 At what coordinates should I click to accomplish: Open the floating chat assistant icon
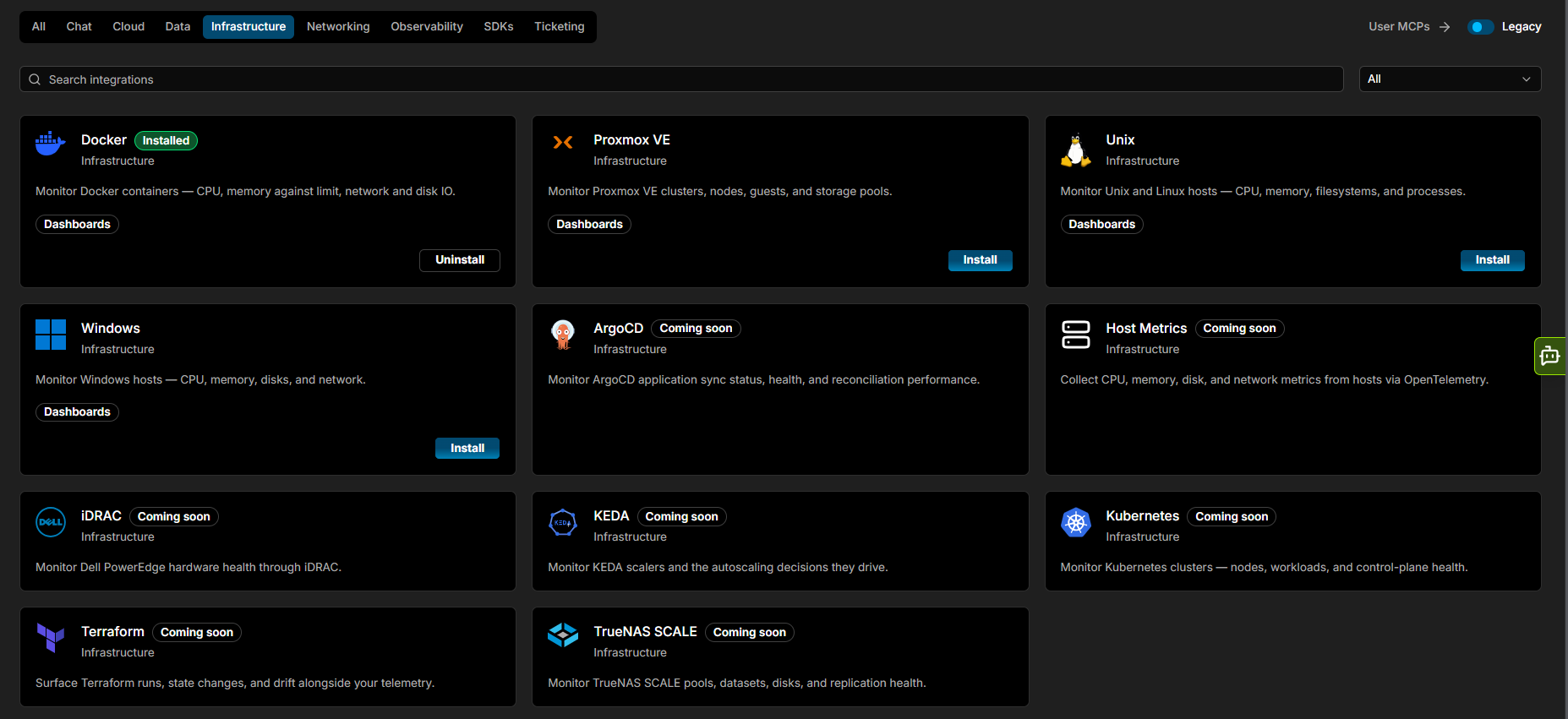coord(1550,356)
